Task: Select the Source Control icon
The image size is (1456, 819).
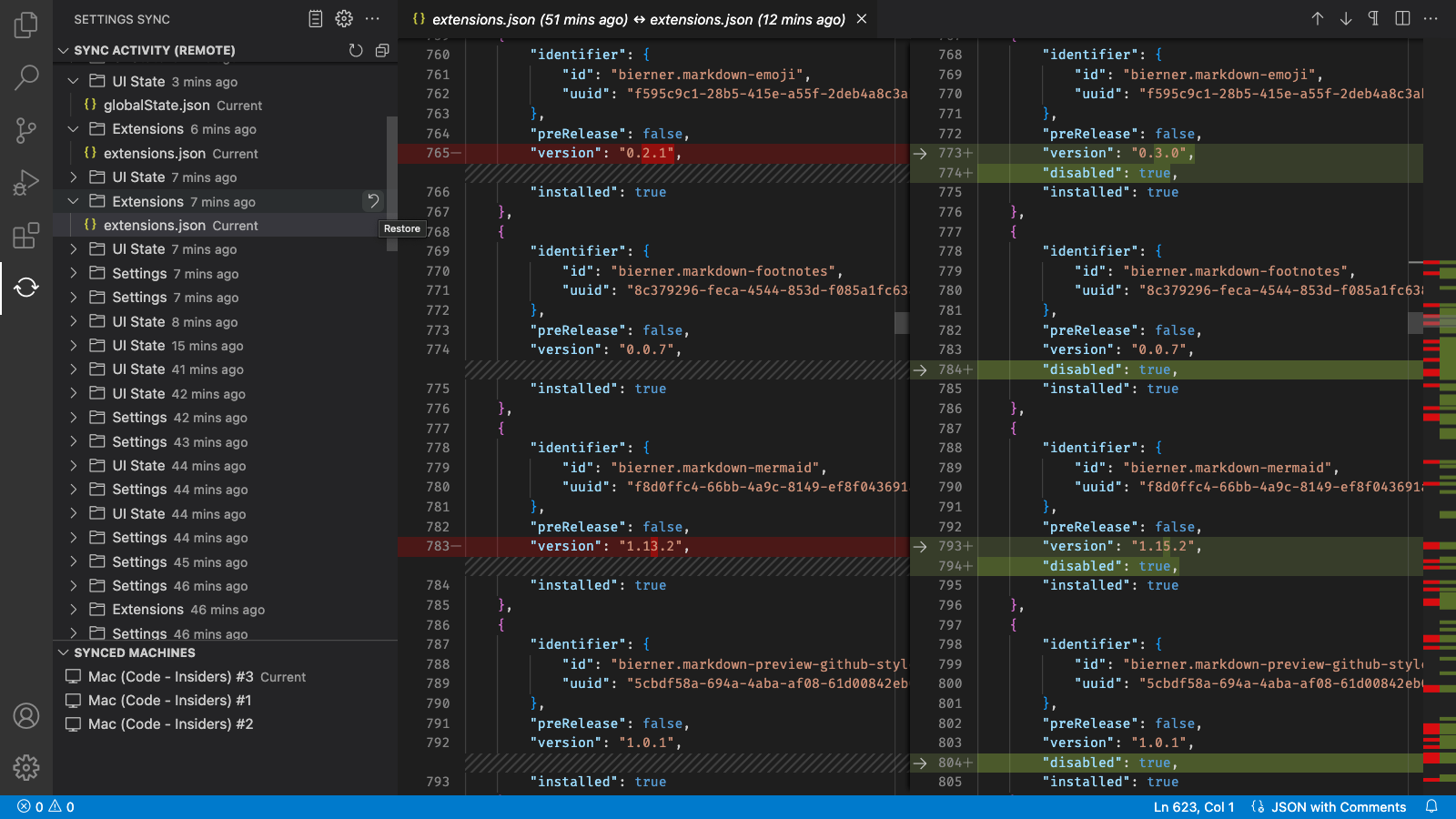Action: pyautogui.click(x=26, y=130)
